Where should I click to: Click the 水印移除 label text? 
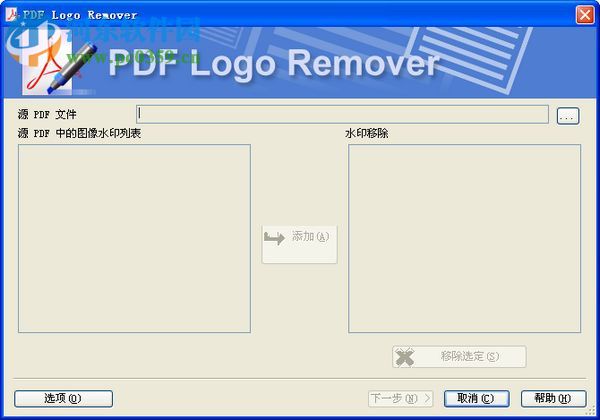tap(367, 133)
